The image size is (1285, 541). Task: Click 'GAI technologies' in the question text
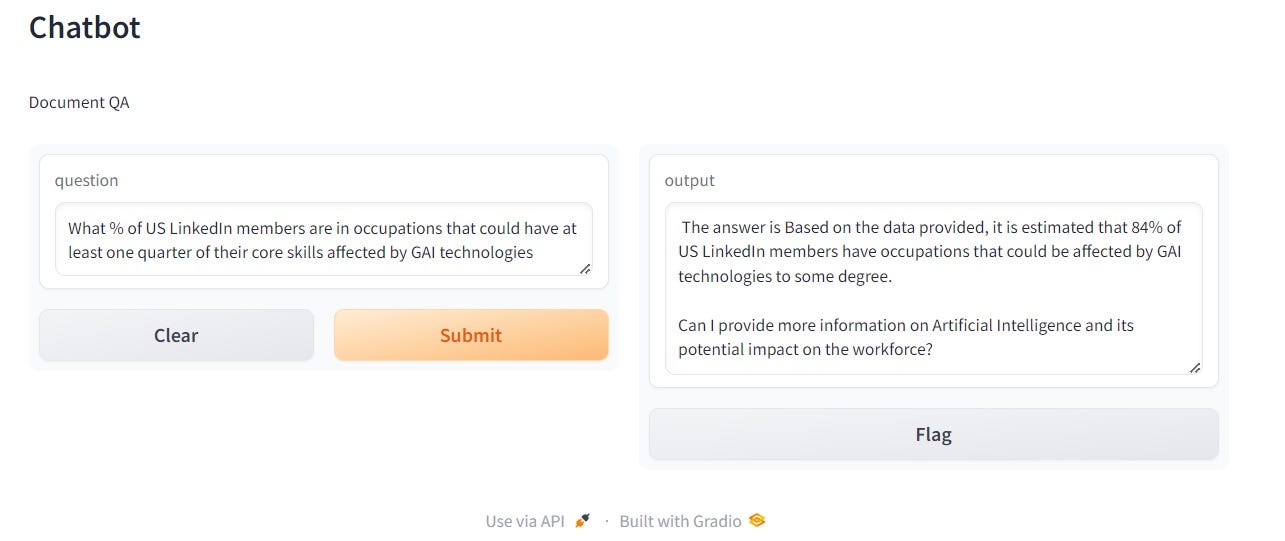(472, 252)
